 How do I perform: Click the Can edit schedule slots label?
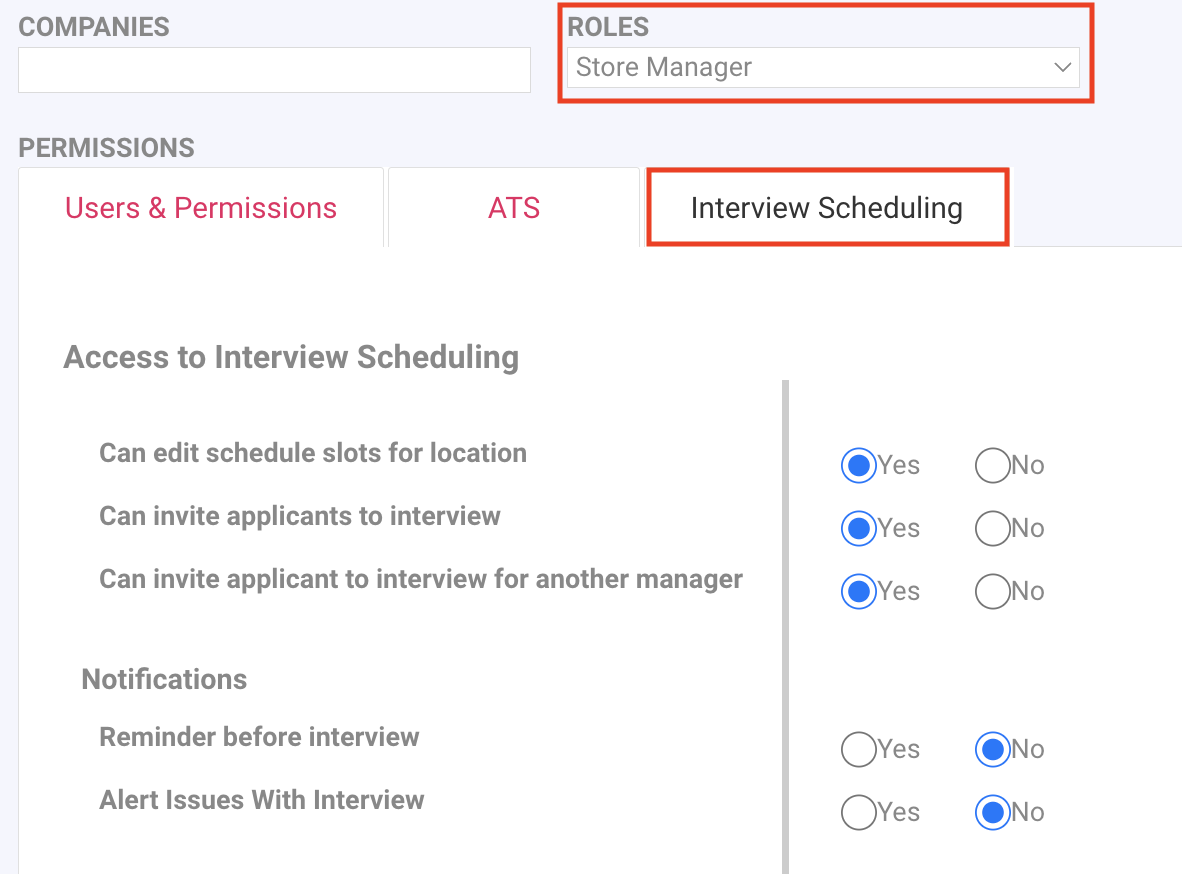point(313,453)
